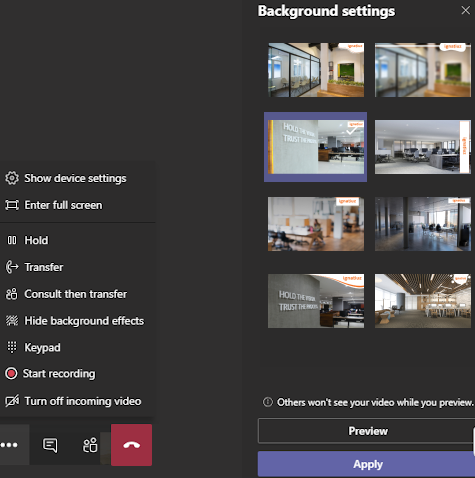This screenshot has height=478, width=475.
Task: Open the more actions ellipsis button
Action: click(9, 445)
